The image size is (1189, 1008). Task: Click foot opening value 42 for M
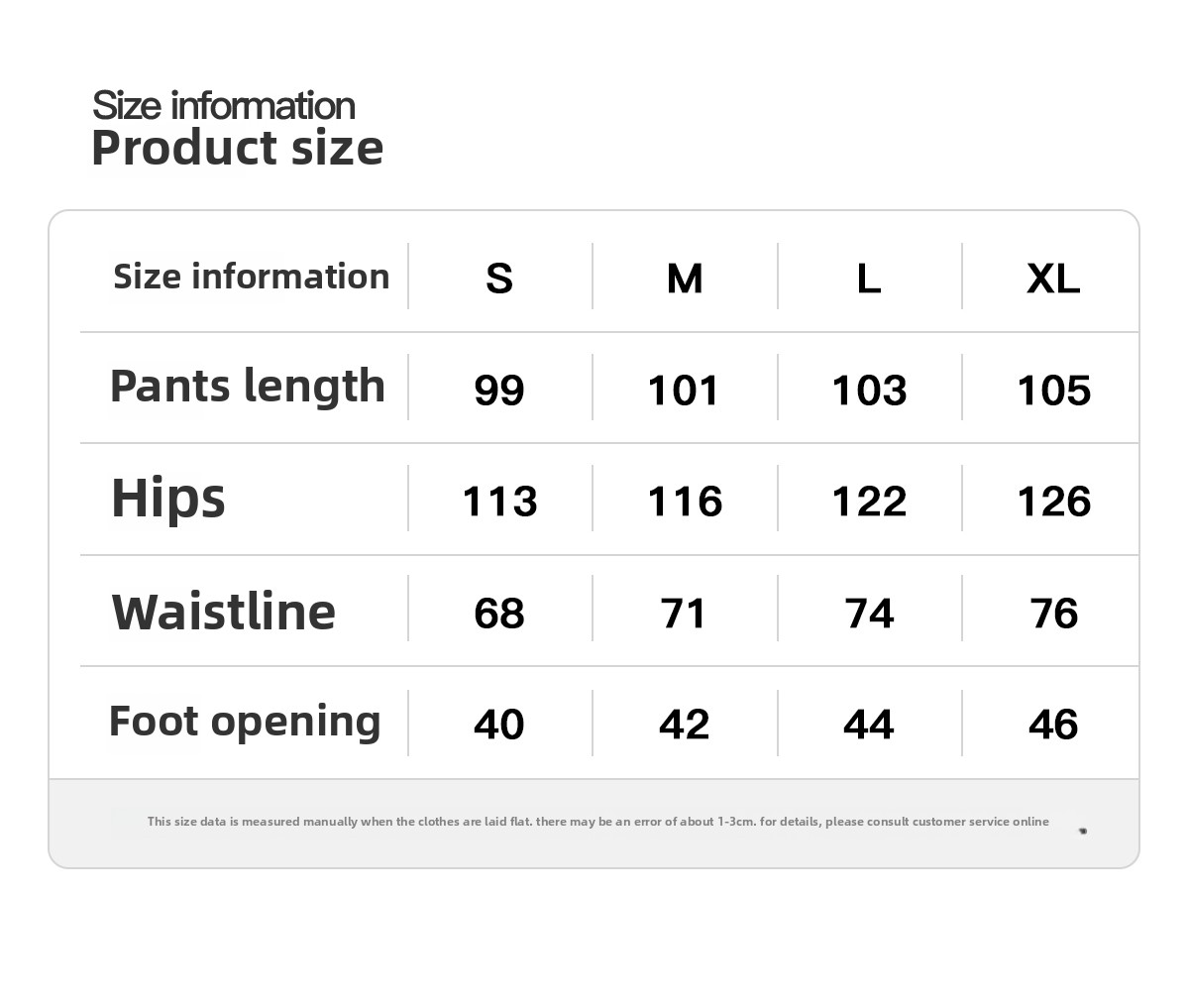685,725
